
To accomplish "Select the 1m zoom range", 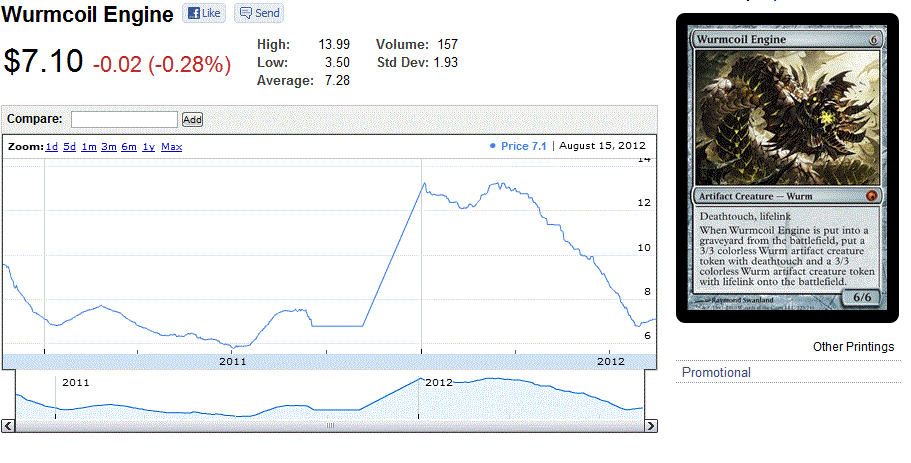I will 89,147.
